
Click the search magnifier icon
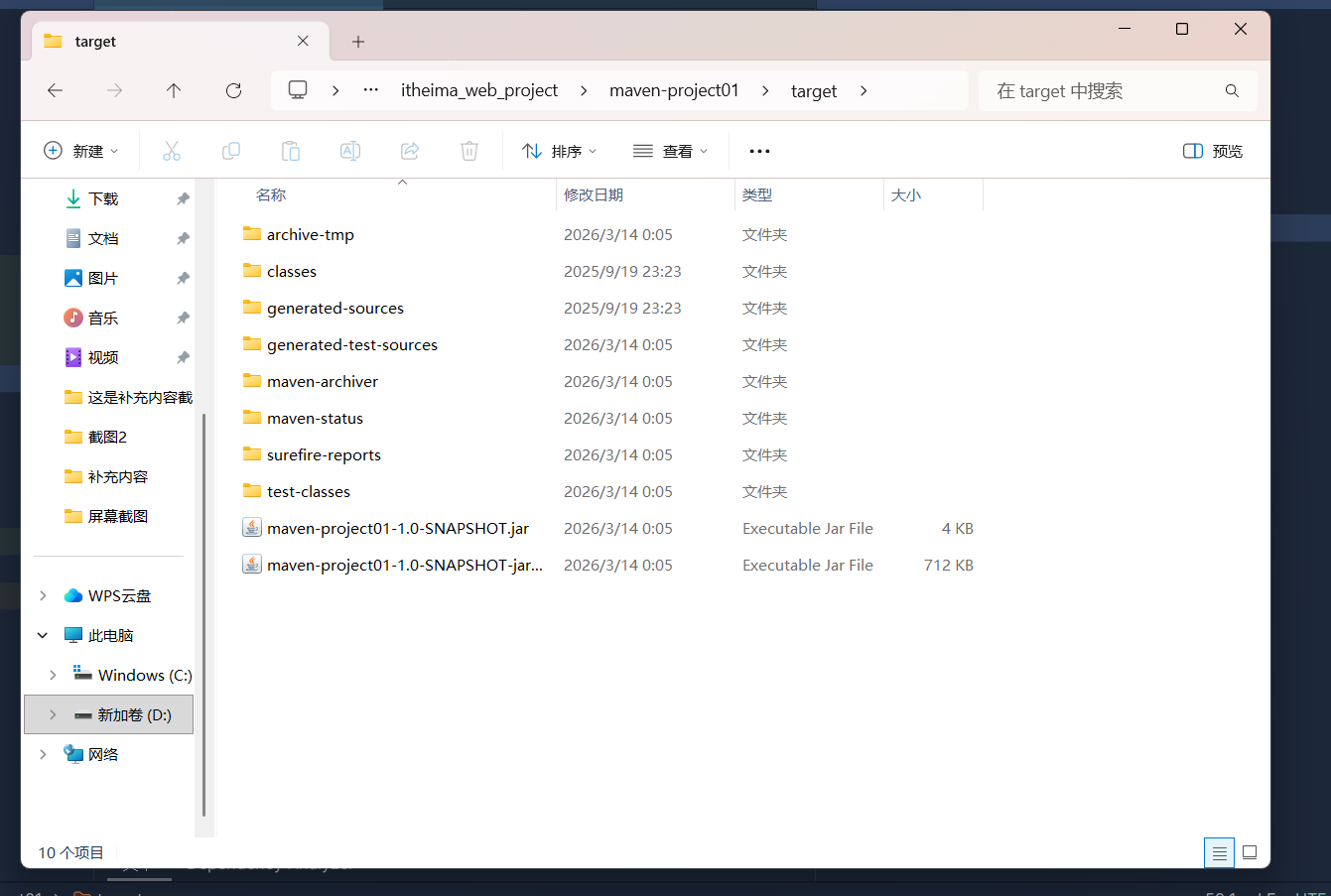[x=1232, y=90]
